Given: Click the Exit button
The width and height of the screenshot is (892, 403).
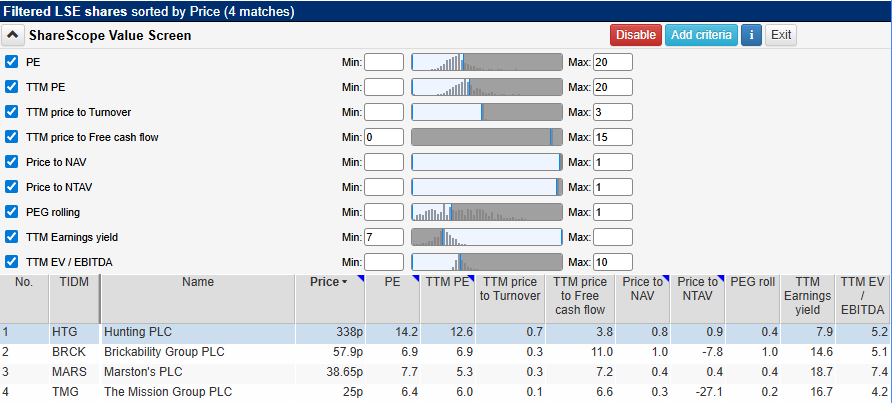Looking at the screenshot, I should pyautogui.click(x=781, y=35).
